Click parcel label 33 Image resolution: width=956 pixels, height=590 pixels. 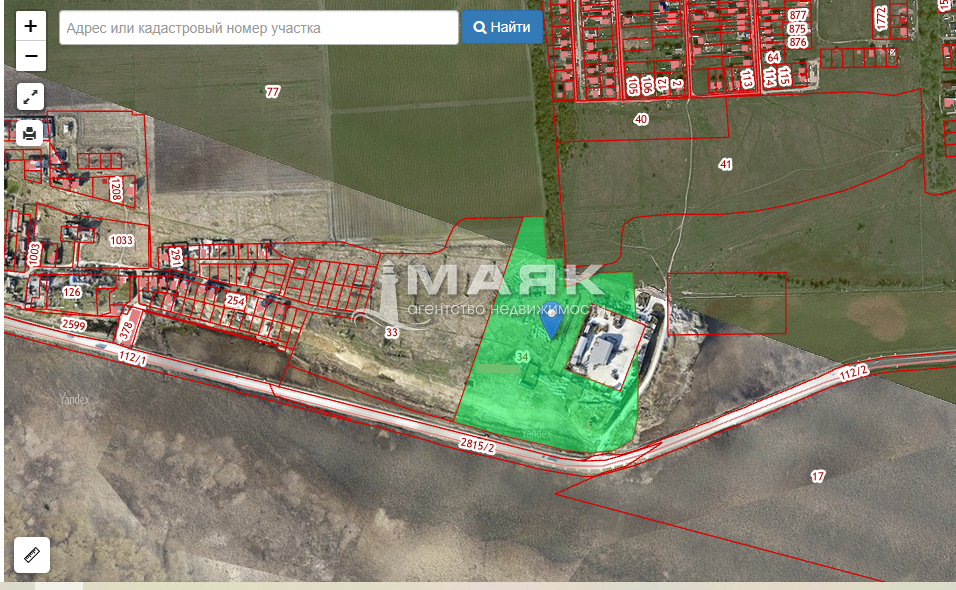391,333
